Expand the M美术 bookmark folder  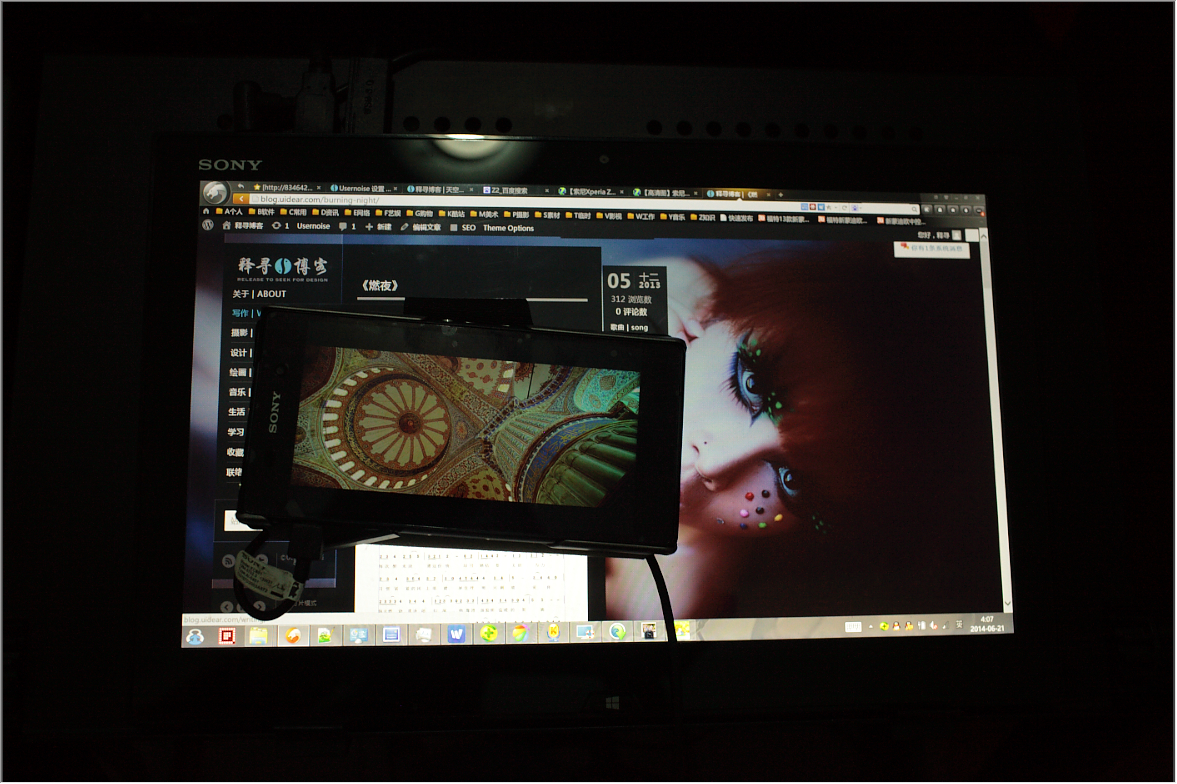tap(485, 214)
